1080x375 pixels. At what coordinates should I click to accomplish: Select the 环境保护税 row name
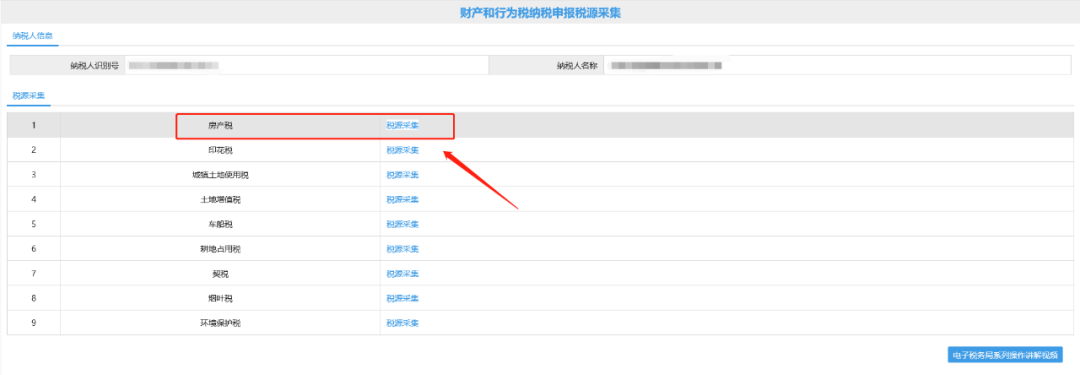tap(220, 323)
